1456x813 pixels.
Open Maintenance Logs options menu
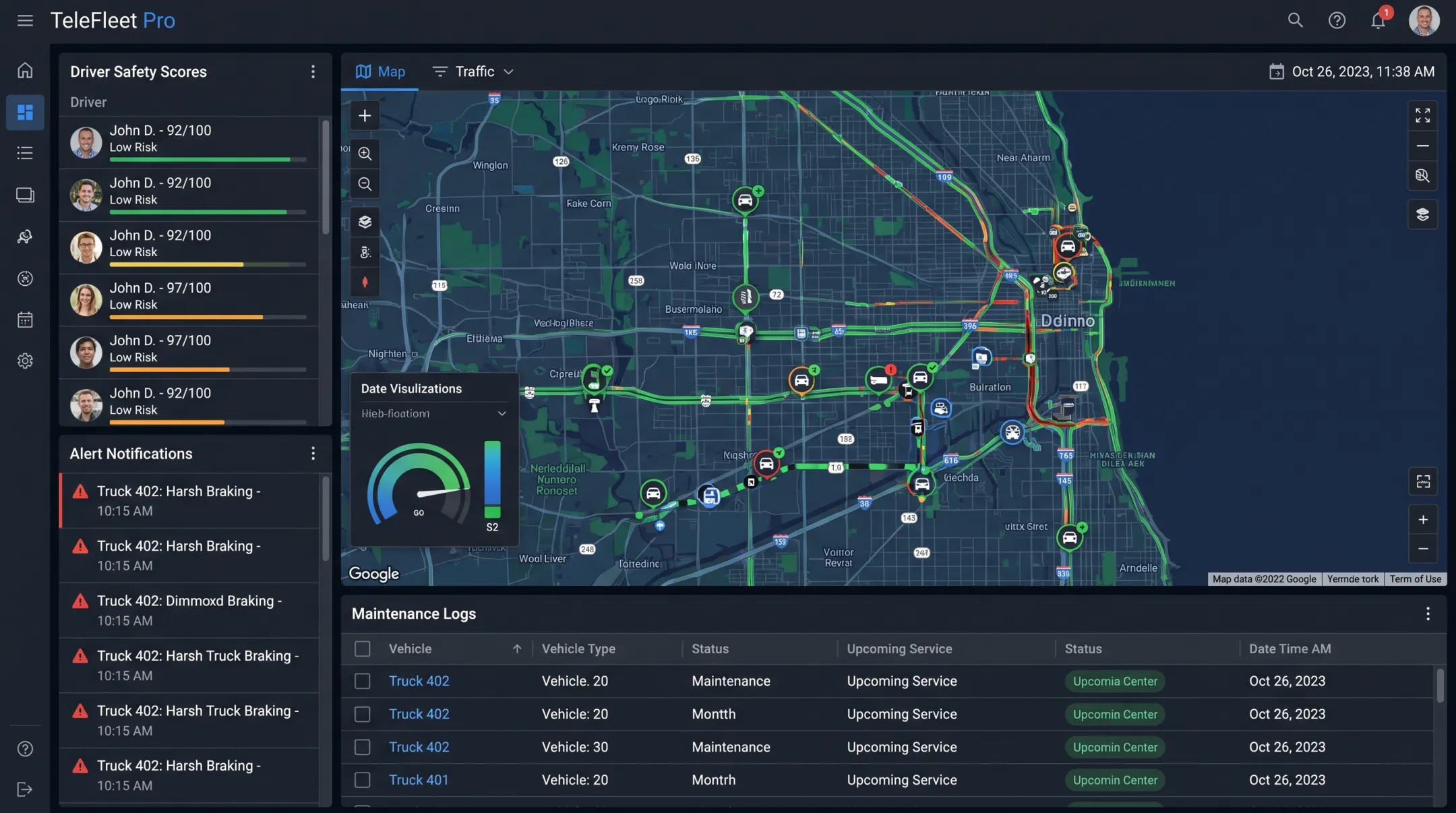pyautogui.click(x=1428, y=613)
